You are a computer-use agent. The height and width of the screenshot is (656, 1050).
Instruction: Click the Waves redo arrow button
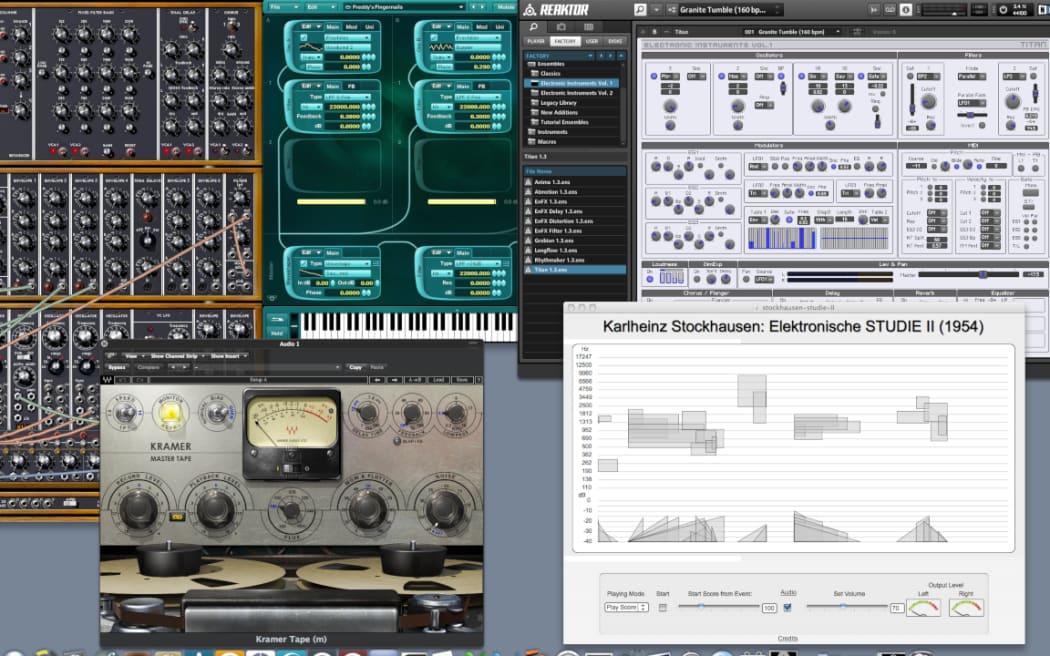[x=141, y=380]
